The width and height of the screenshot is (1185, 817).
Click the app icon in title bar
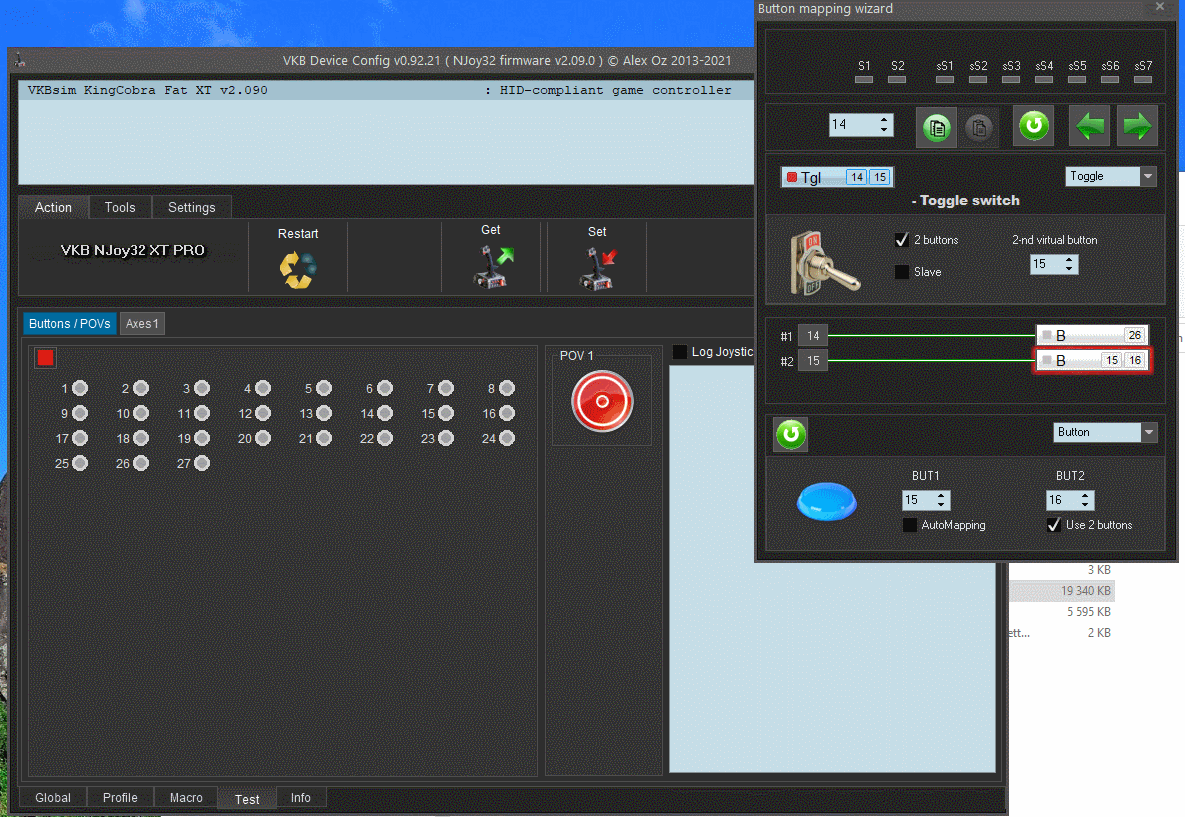click(20, 60)
